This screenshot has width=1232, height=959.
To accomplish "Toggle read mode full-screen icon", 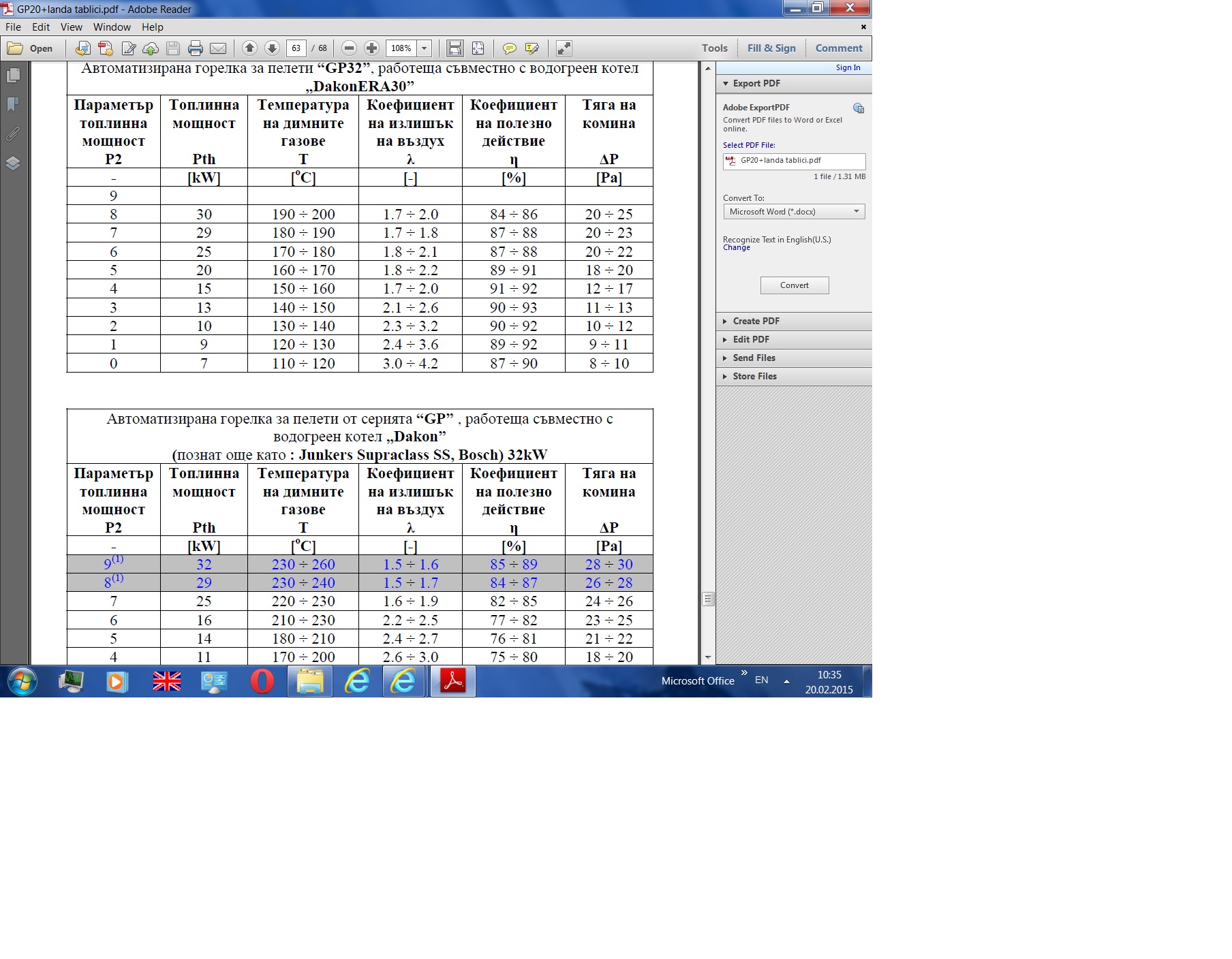I will coord(564,48).
